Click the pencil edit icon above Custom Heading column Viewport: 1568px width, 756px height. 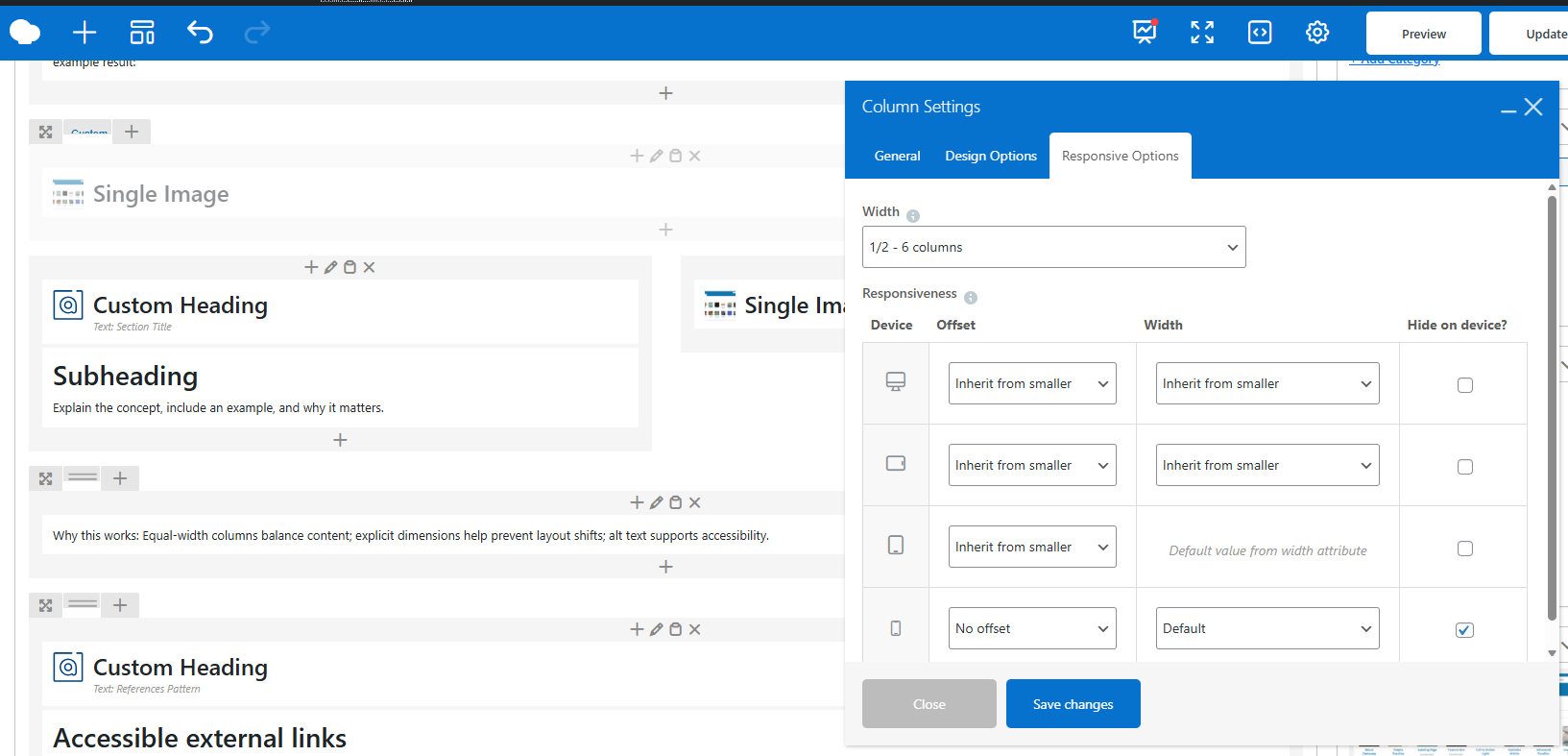(x=330, y=267)
